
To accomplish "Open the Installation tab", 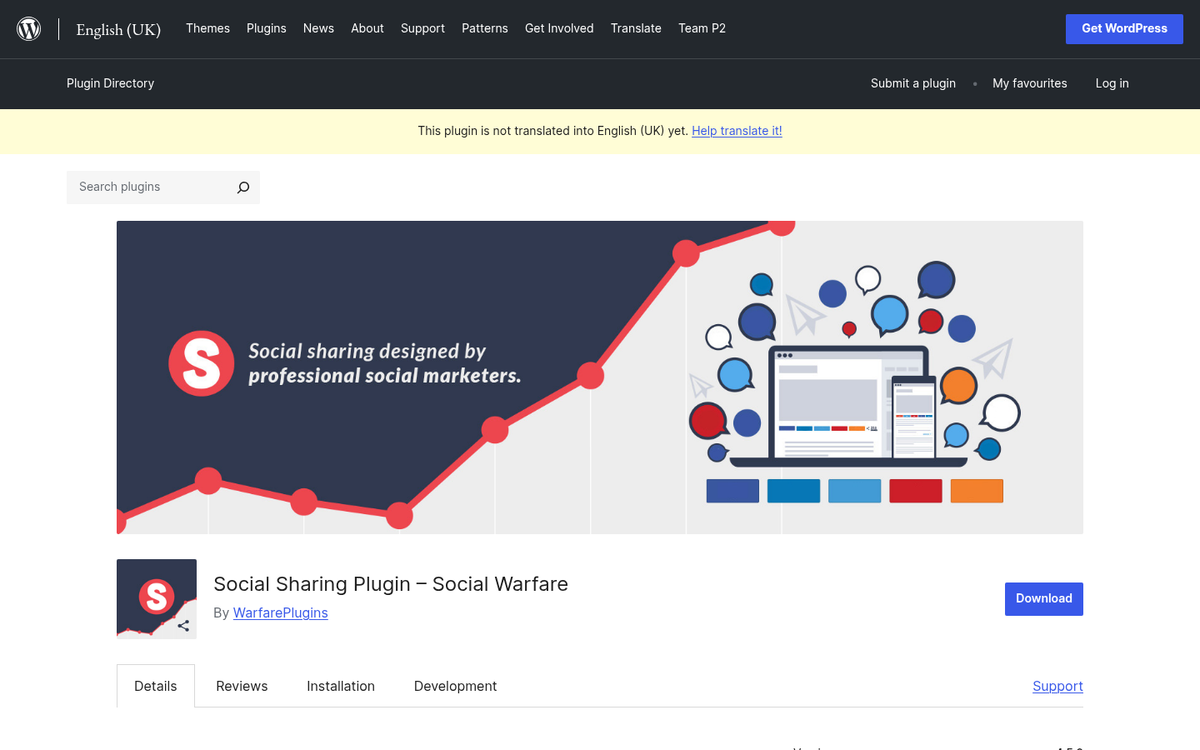I will tap(340, 686).
